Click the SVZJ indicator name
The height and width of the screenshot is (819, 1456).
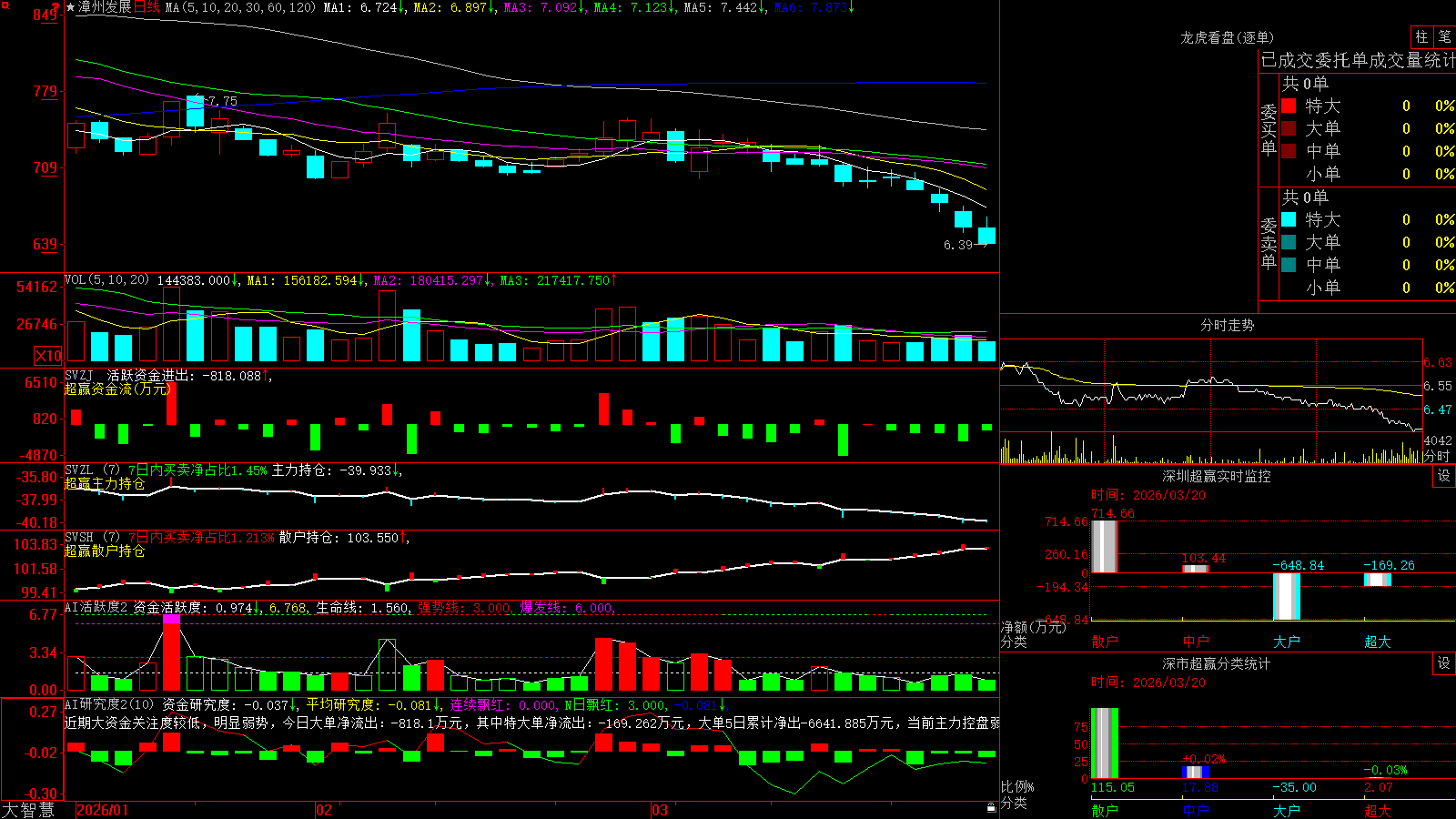click(79, 375)
